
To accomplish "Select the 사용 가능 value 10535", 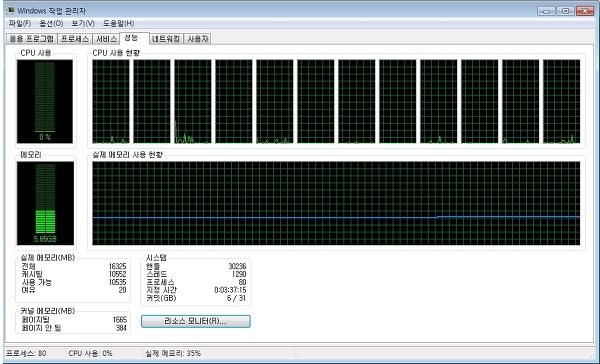I will pos(117,282).
